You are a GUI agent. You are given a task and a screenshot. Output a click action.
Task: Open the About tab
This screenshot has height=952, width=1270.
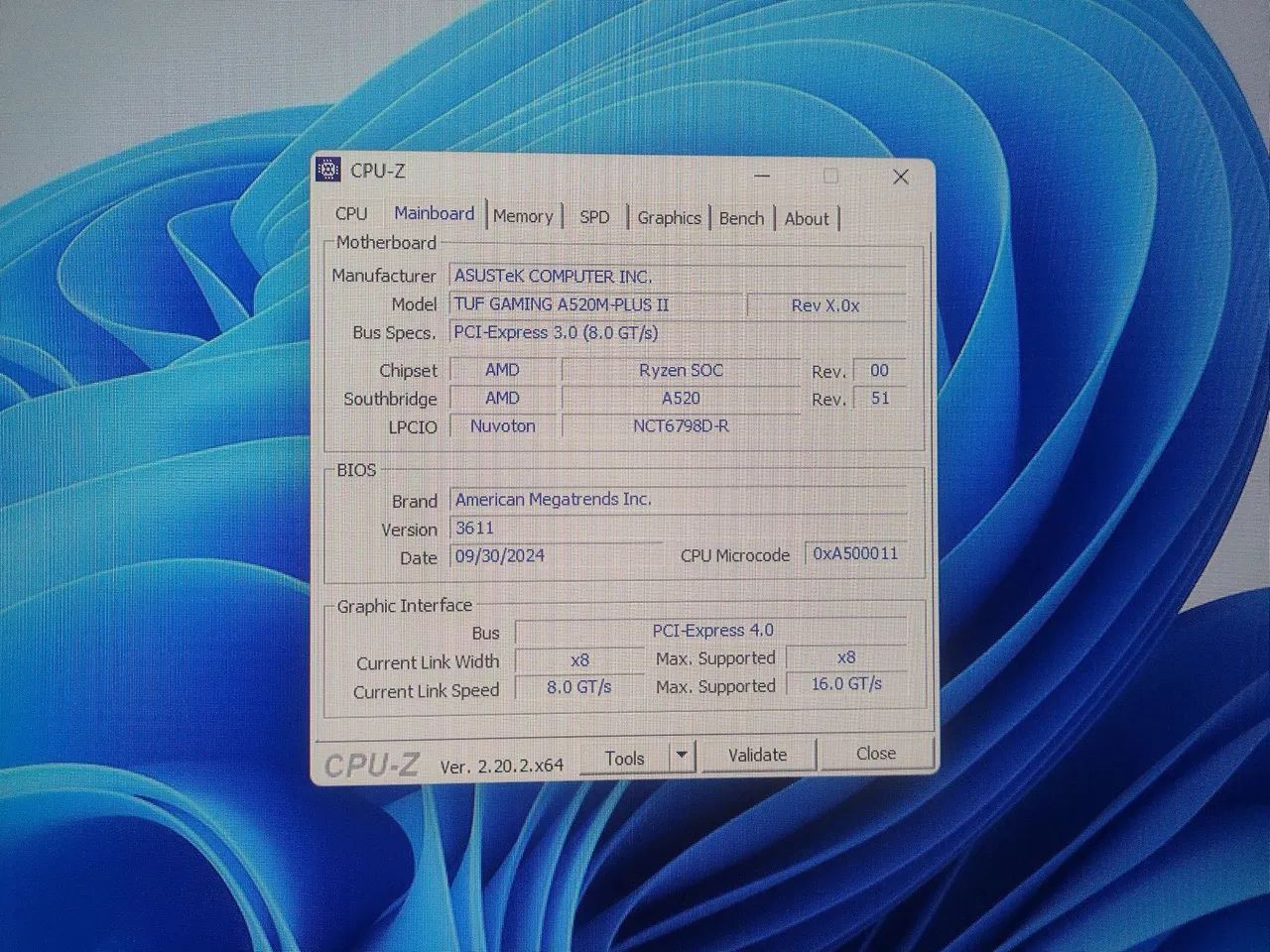807,219
